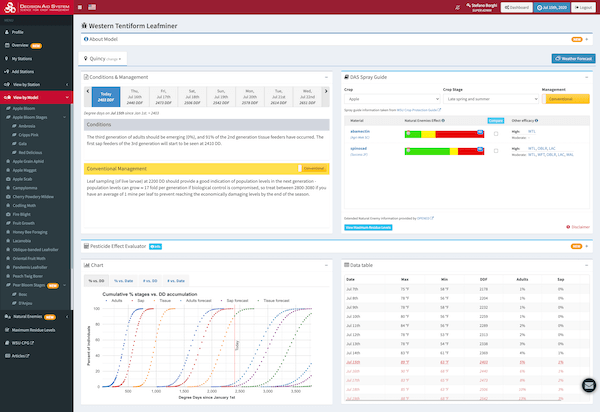Click the Weather Forecast button
This screenshot has width=600, height=412.
pos(572,58)
